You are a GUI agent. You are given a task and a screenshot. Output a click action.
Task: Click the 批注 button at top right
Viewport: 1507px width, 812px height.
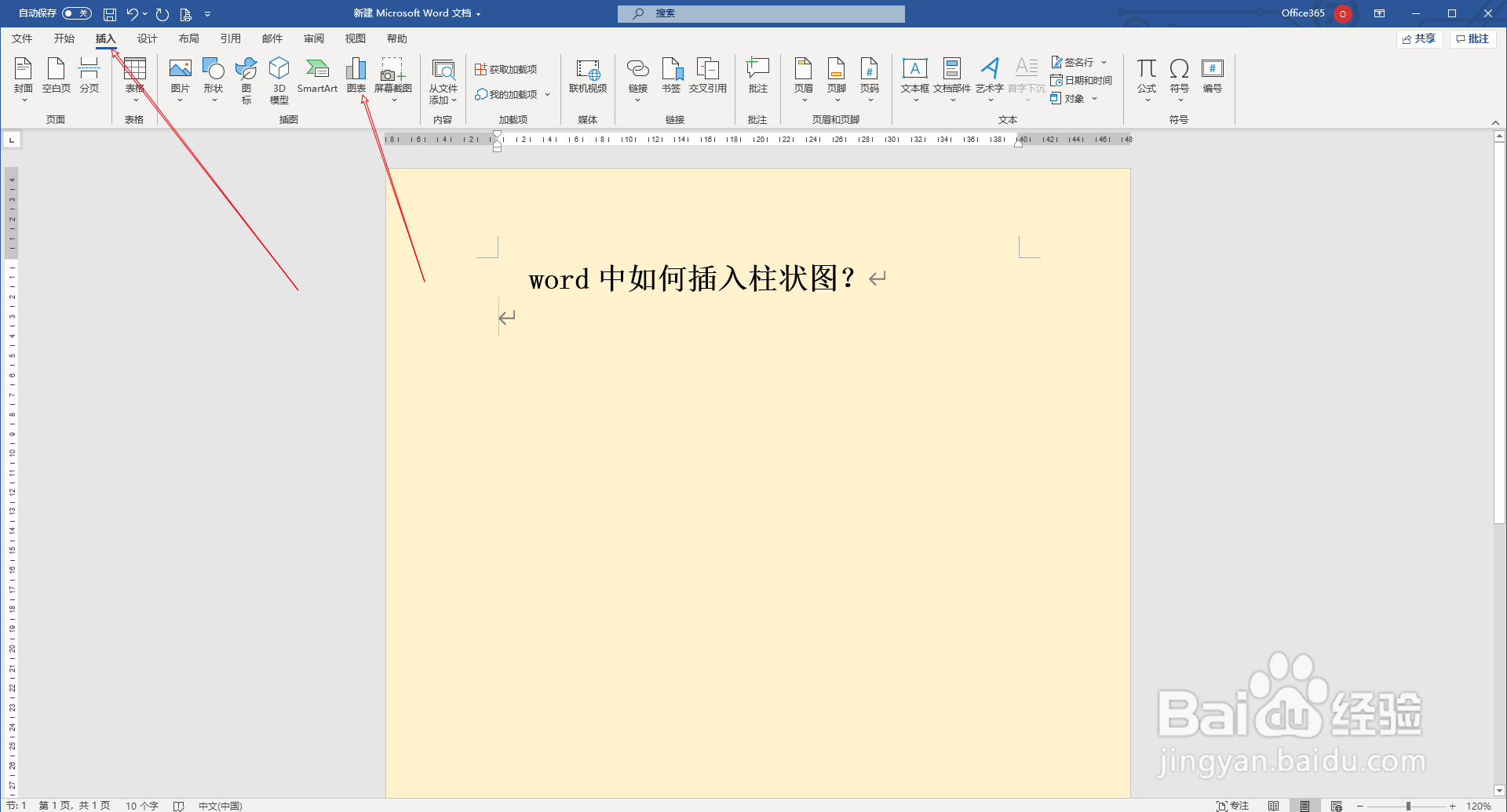pos(1473,38)
